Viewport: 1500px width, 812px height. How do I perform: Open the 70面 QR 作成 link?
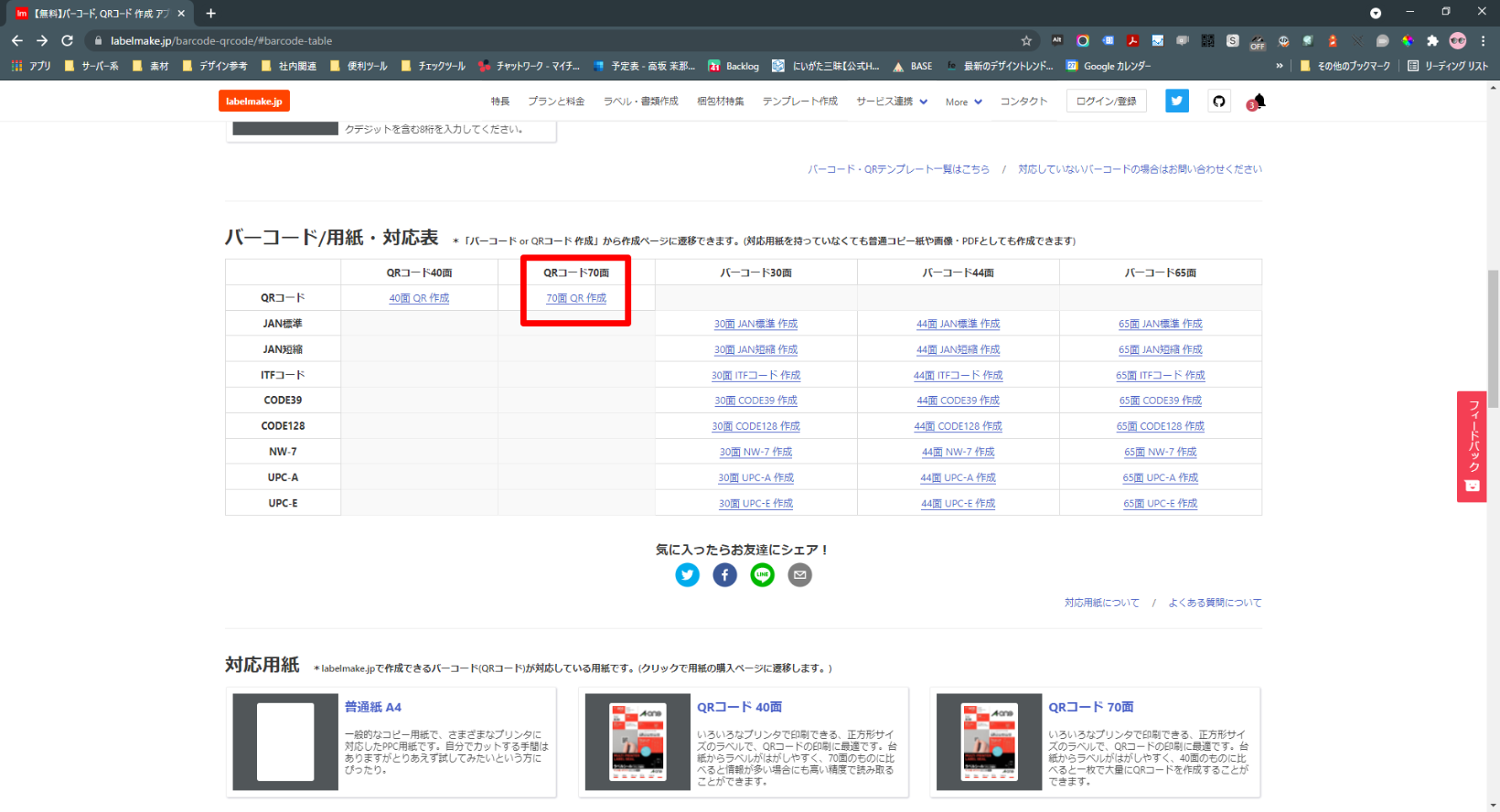pyautogui.click(x=576, y=298)
